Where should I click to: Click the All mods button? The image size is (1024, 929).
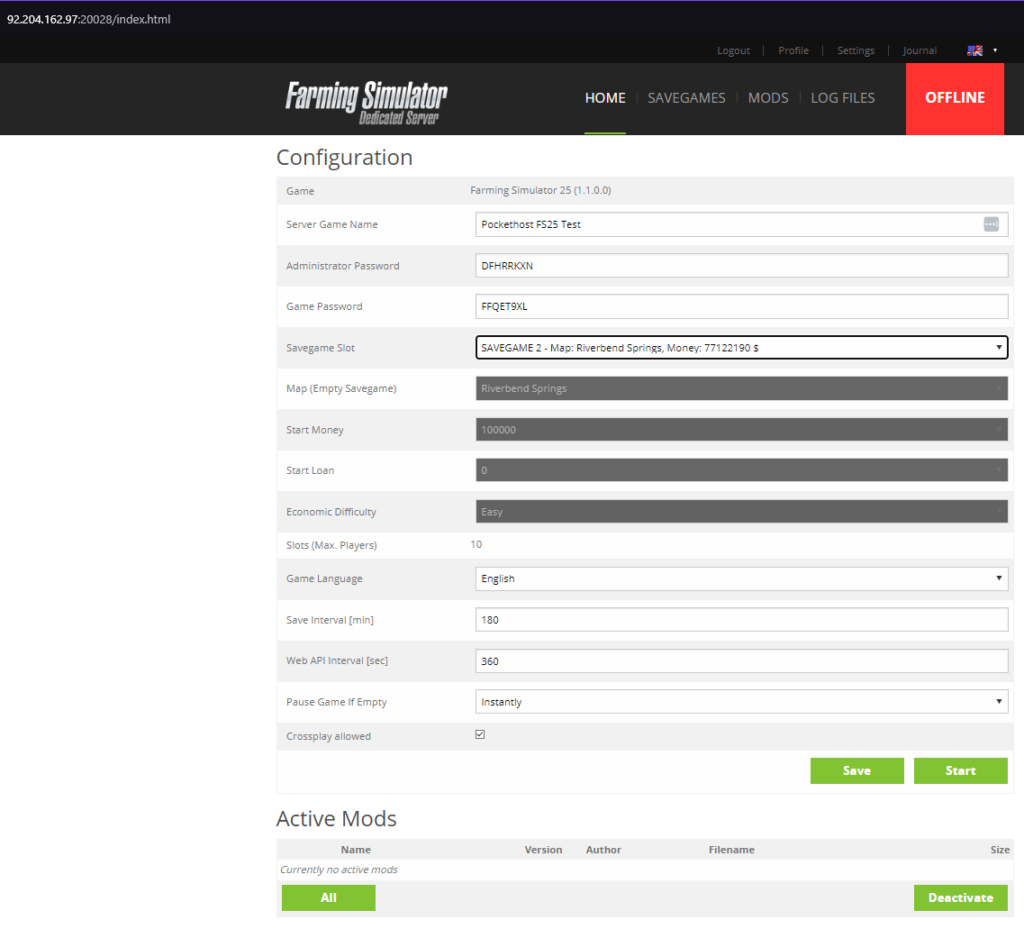328,898
